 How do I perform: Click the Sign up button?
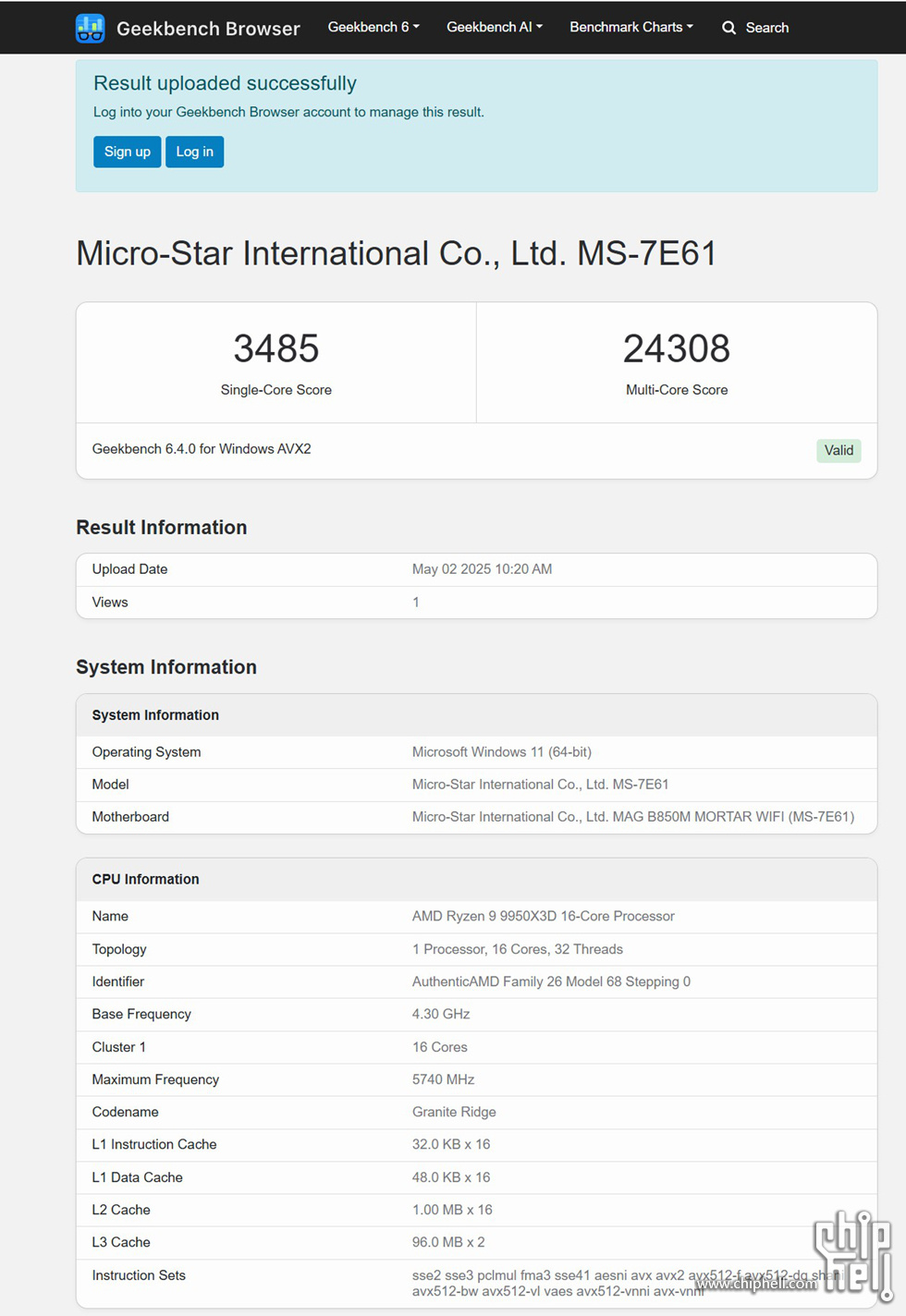click(128, 152)
